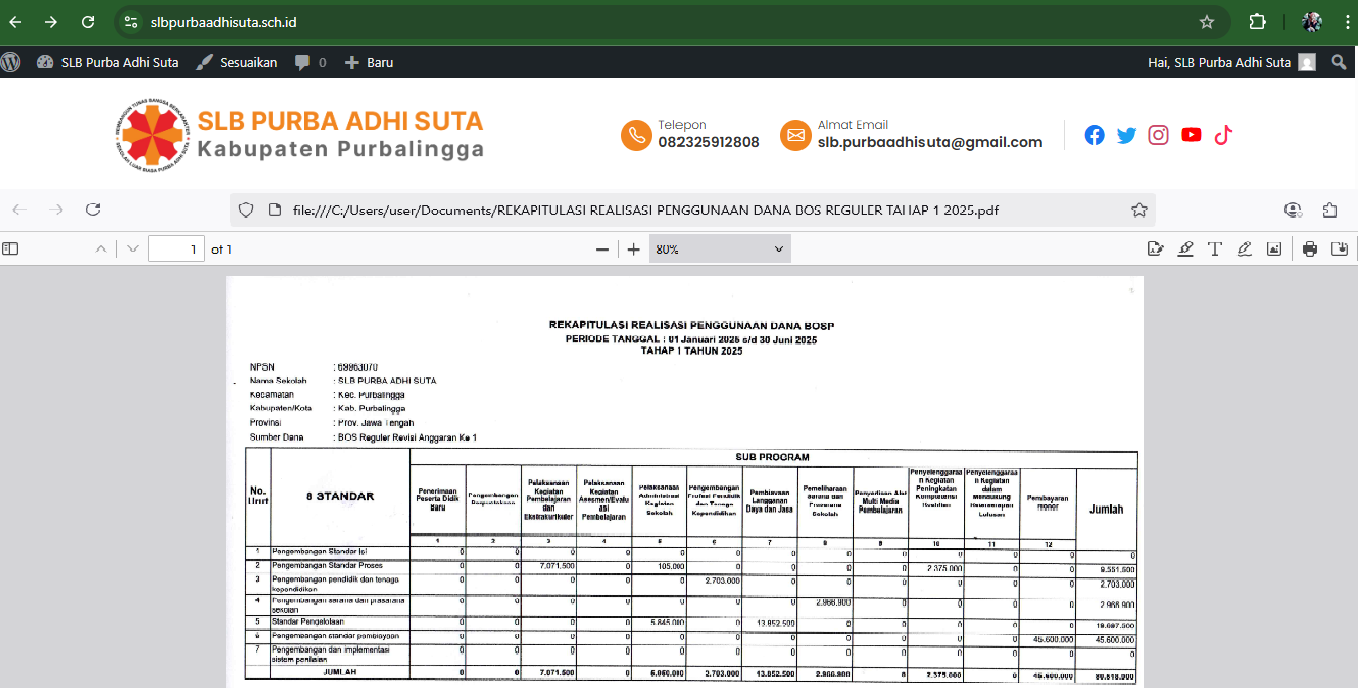View comments bubble in admin bar
The width and height of the screenshot is (1358, 688).
point(310,62)
